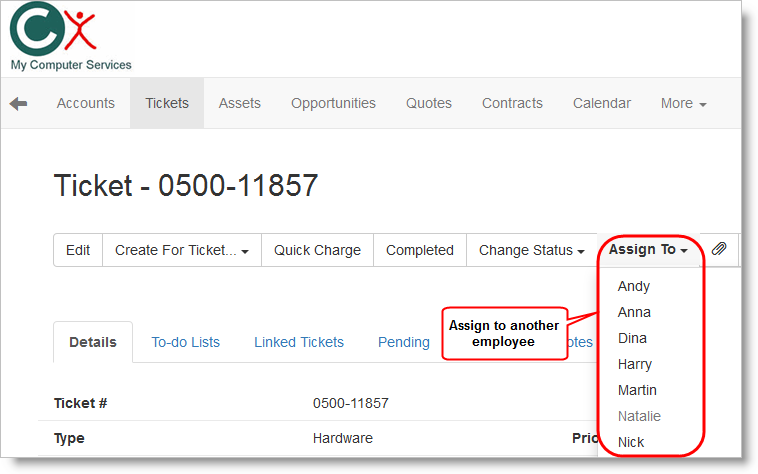
Task: Click the back arrow icon
Action: pos(18,104)
